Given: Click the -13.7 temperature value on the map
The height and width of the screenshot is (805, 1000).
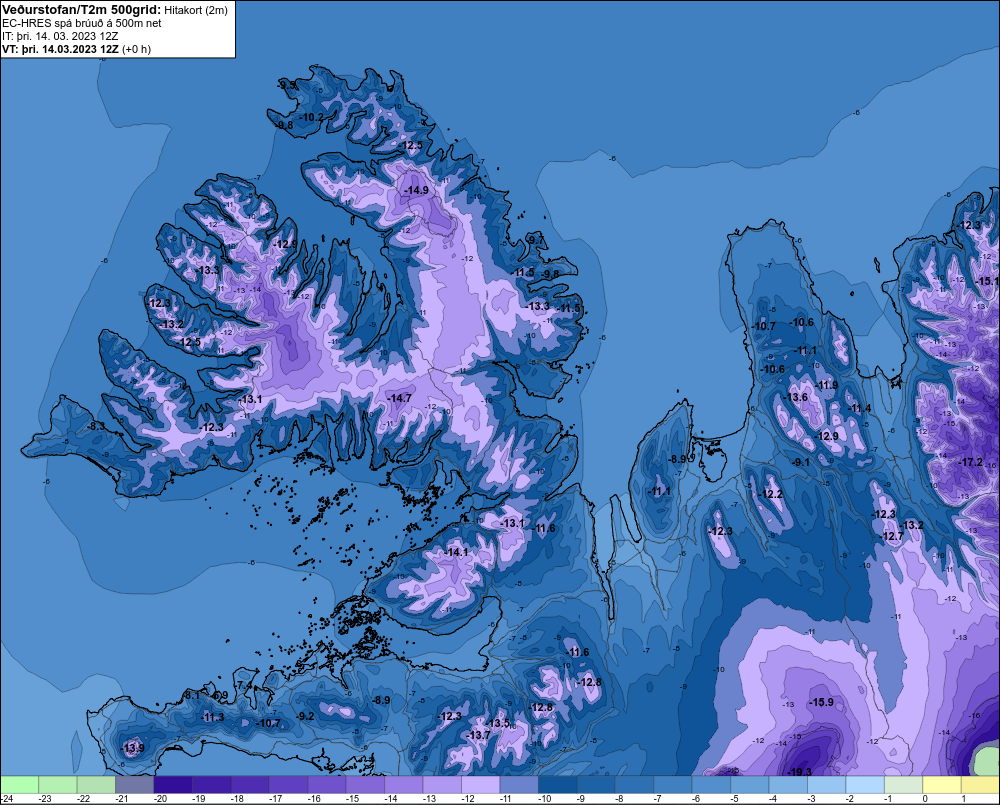Looking at the screenshot, I should tap(478, 735).
